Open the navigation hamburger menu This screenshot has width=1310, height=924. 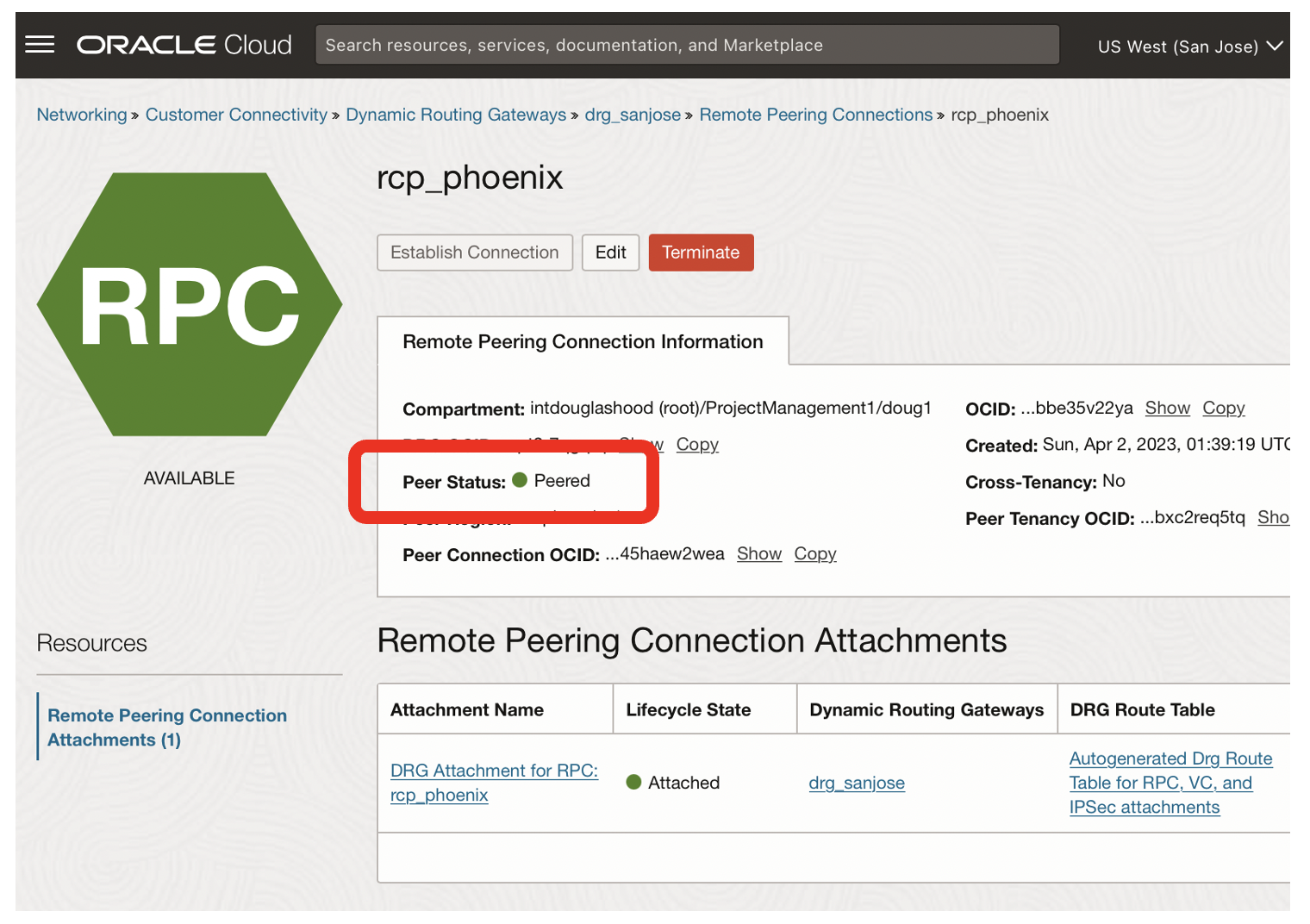(40, 44)
